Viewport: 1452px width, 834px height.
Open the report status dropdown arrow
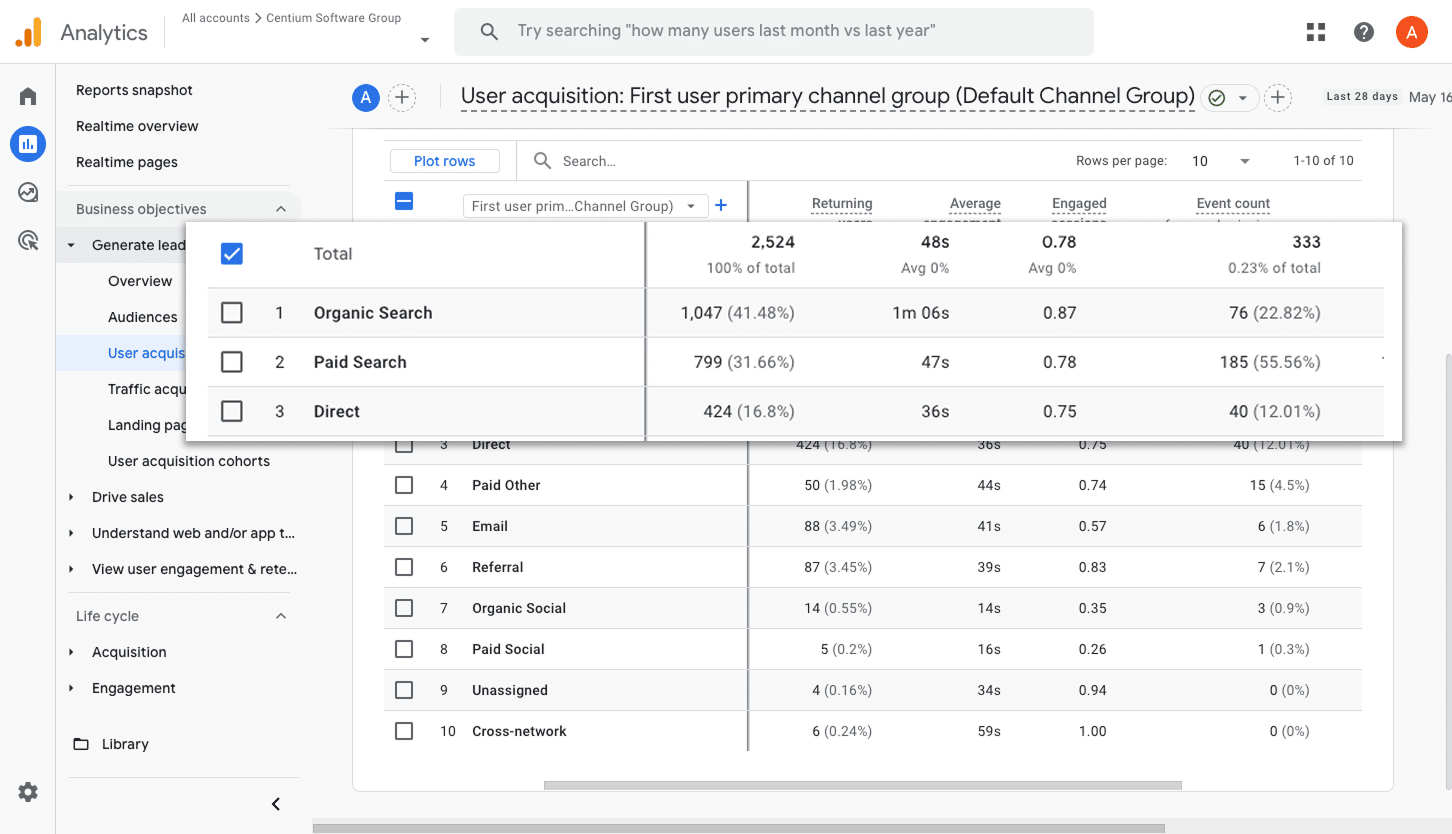[1243, 98]
